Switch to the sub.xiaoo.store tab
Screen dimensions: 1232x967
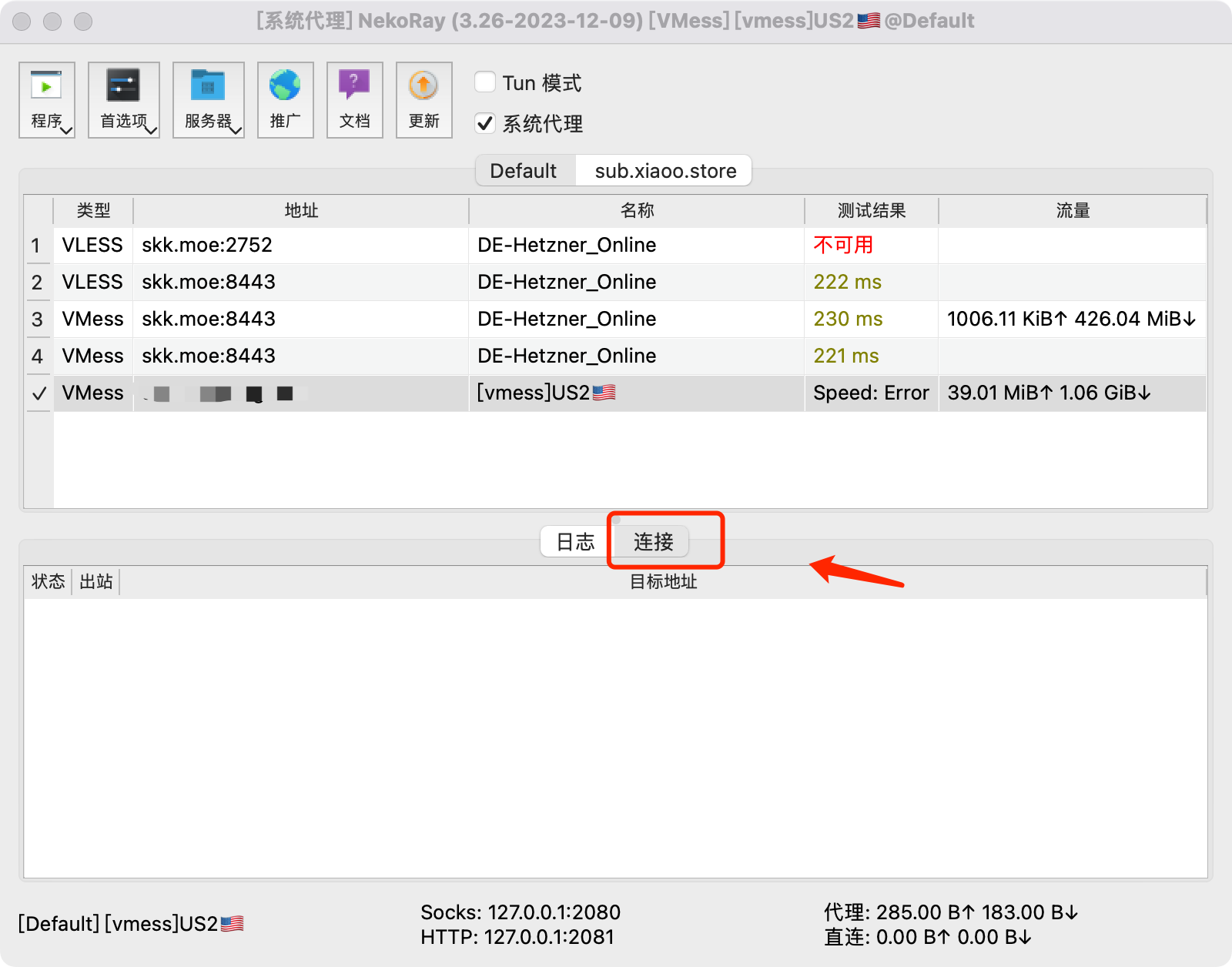point(665,171)
